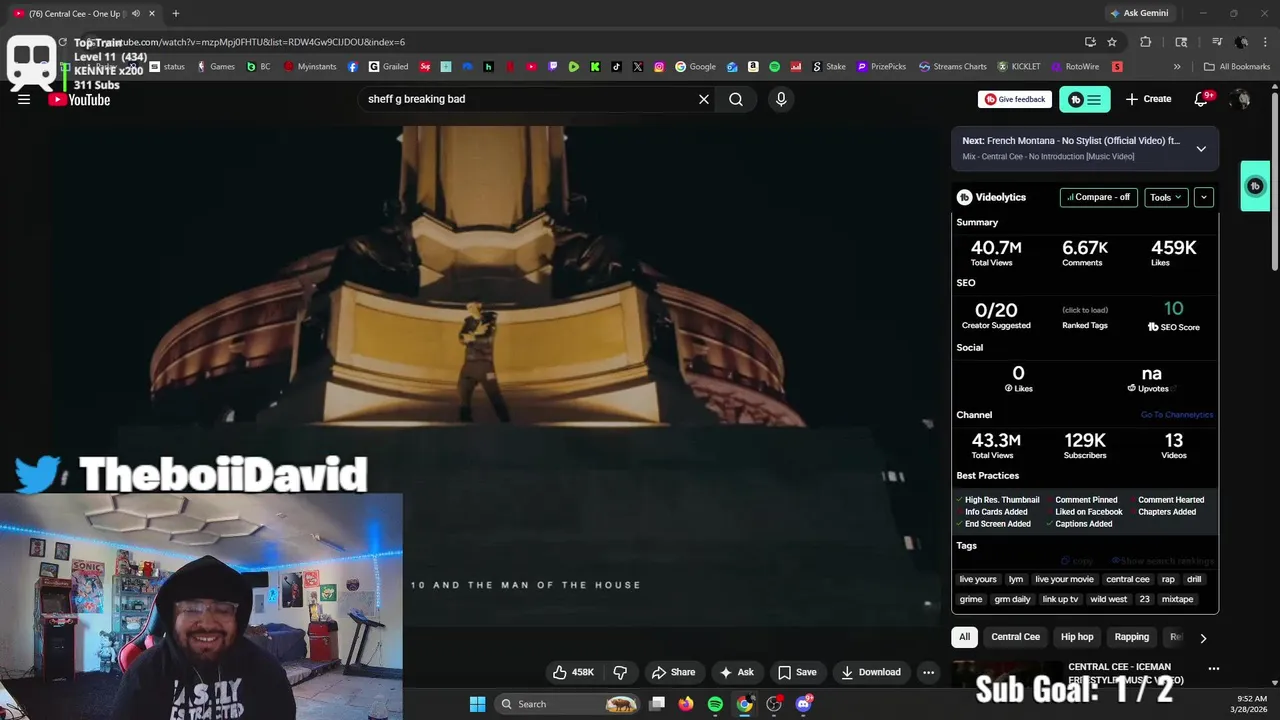Select the Central Cee filter chip
Image resolution: width=1280 pixels, height=720 pixels.
(1015, 637)
